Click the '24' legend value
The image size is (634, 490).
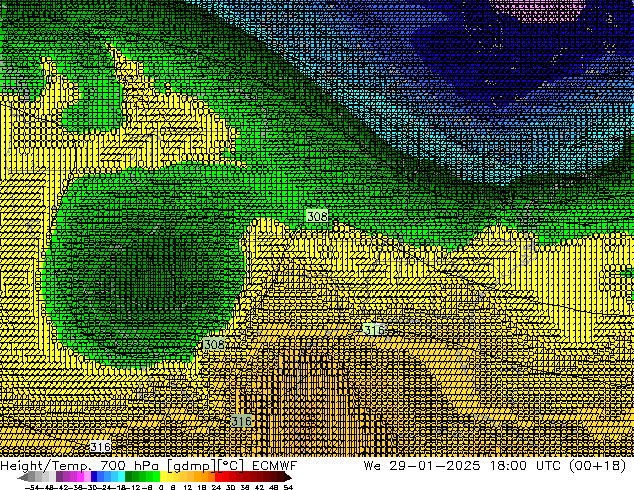click(x=216, y=487)
